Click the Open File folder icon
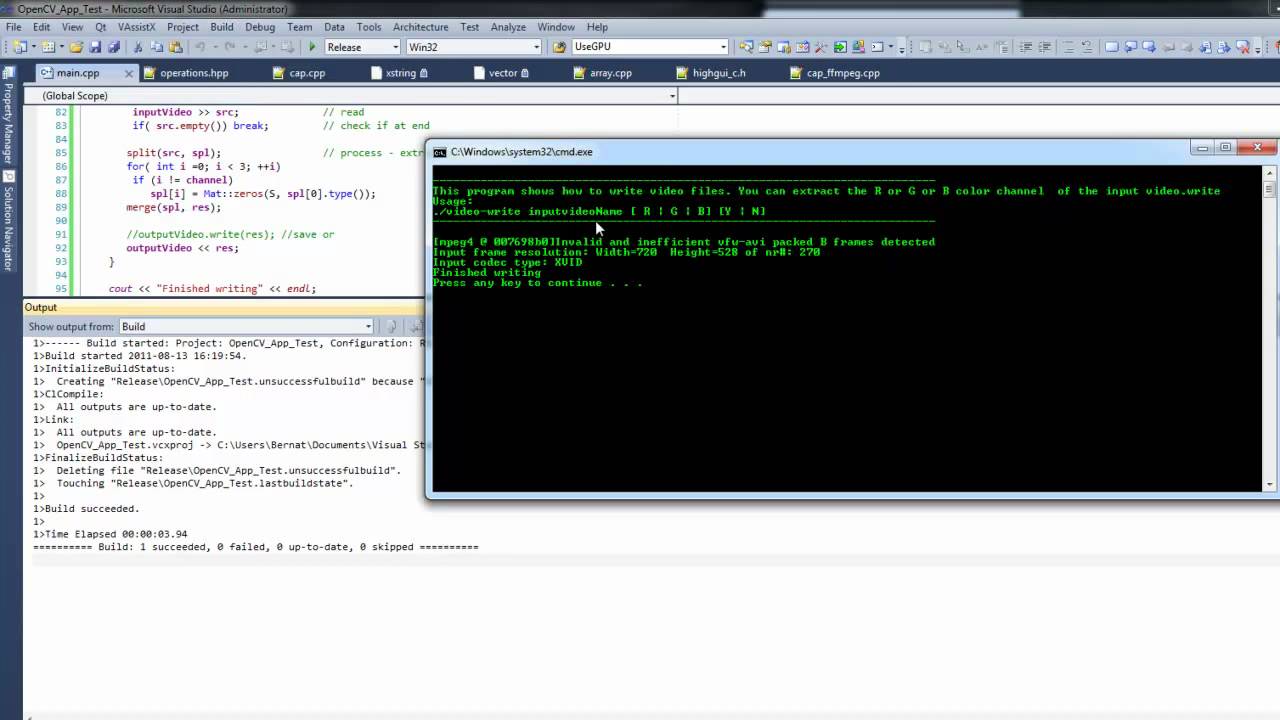This screenshot has height=720, width=1280. click(x=76, y=47)
